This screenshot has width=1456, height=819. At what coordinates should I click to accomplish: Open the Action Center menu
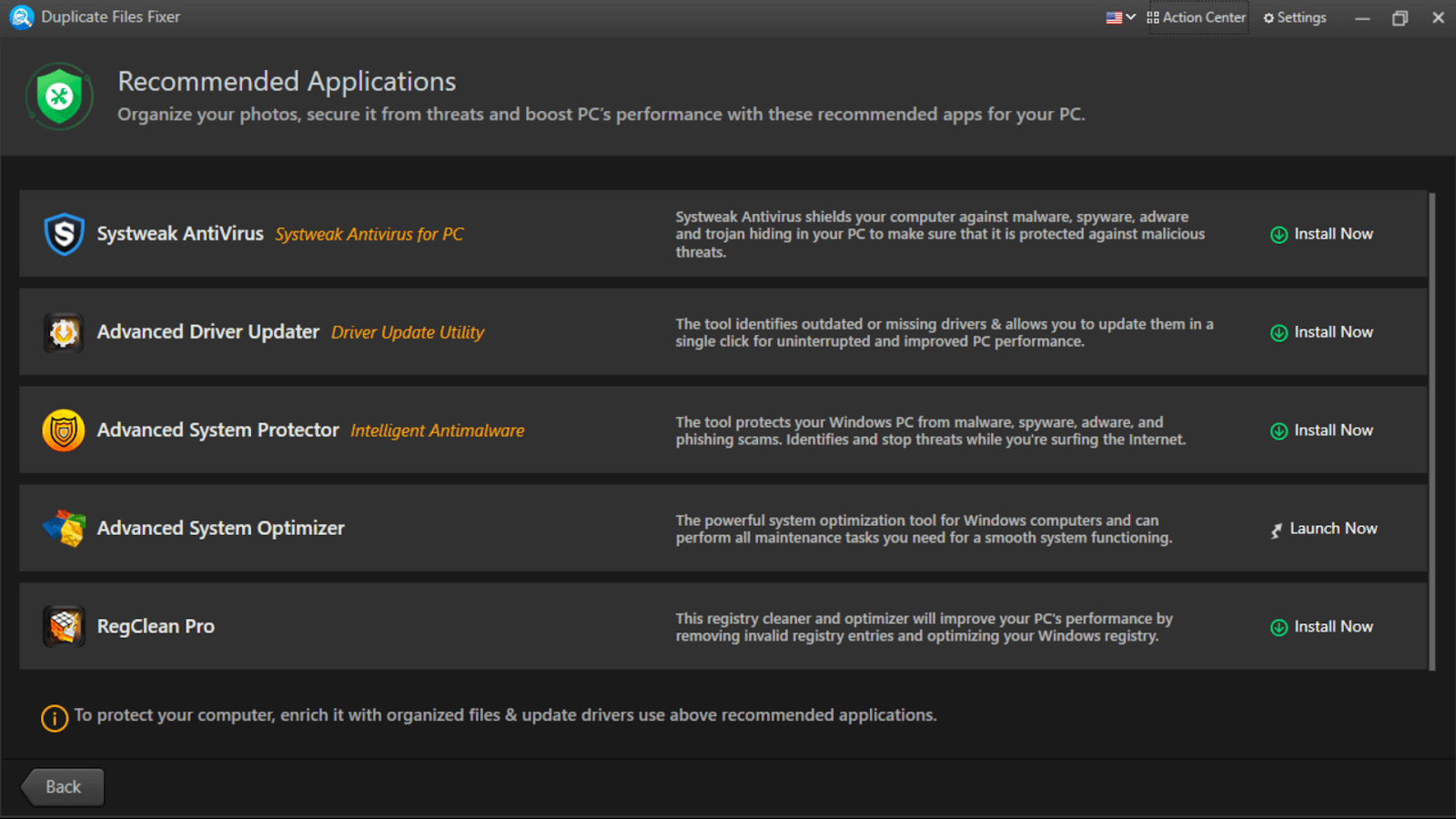point(1197,17)
